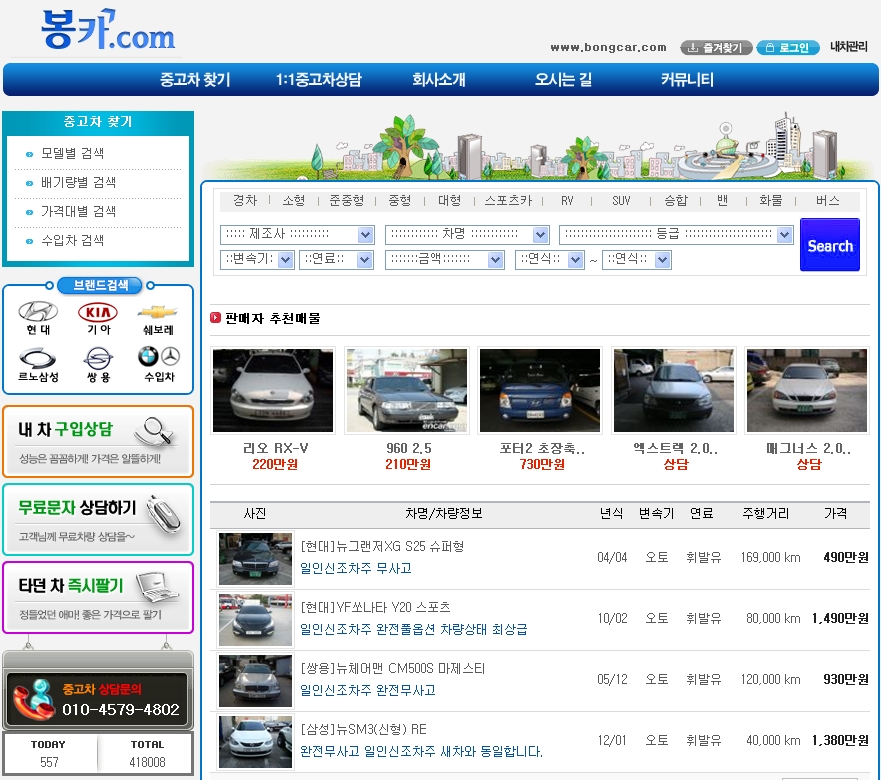
Task: Select the SUV vehicle type tab
Action: point(621,201)
